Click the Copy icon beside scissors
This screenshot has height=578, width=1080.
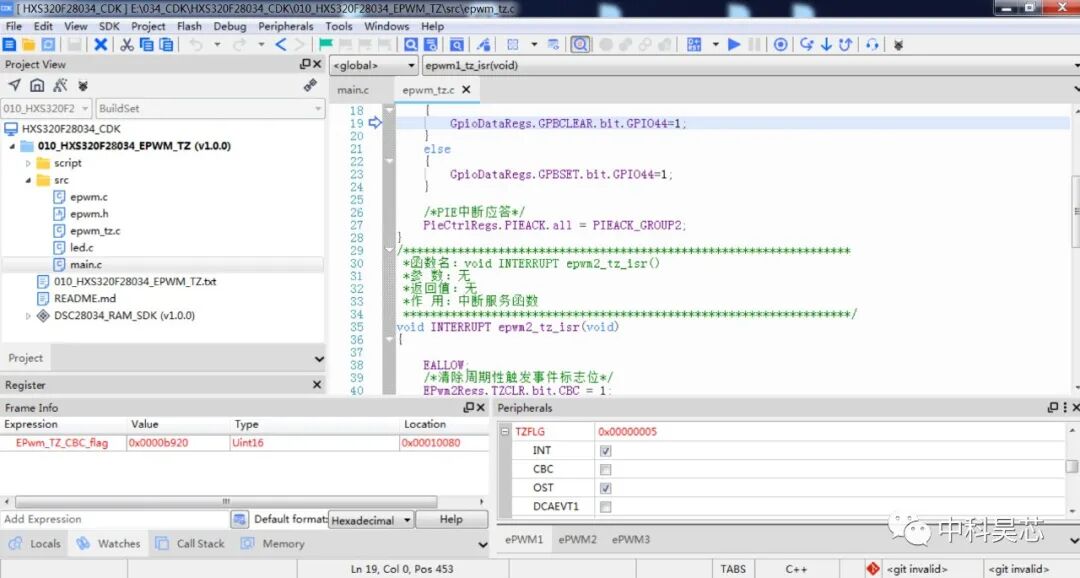[x=146, y=45]
